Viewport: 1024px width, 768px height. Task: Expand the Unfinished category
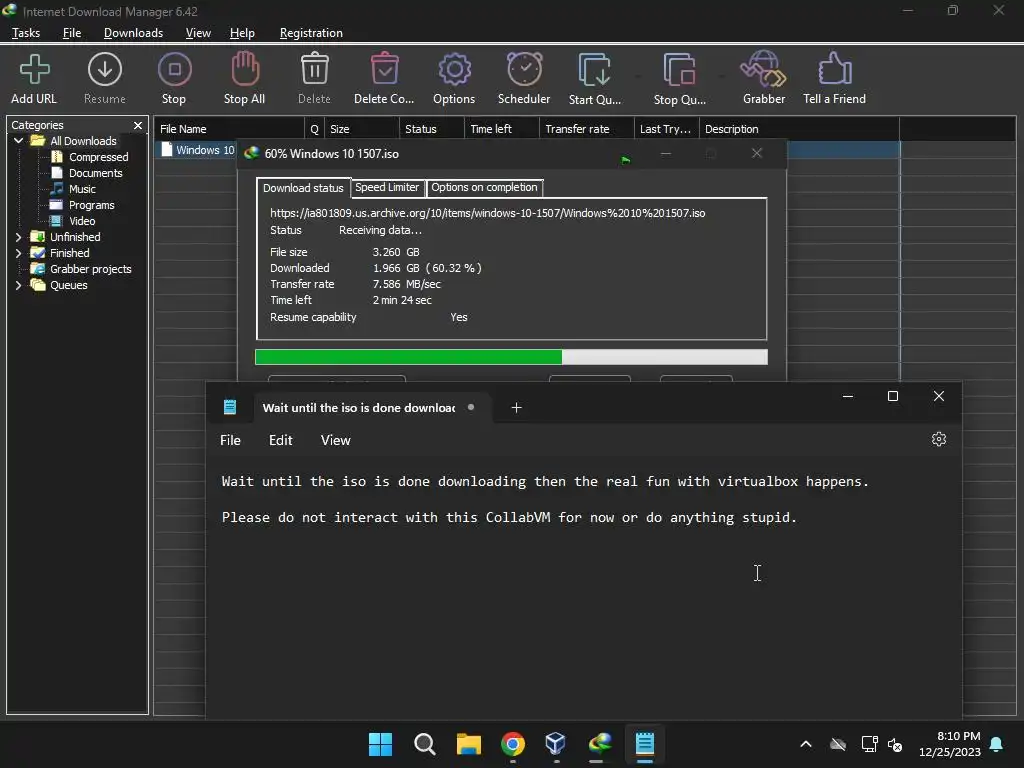tap(18, 237)
